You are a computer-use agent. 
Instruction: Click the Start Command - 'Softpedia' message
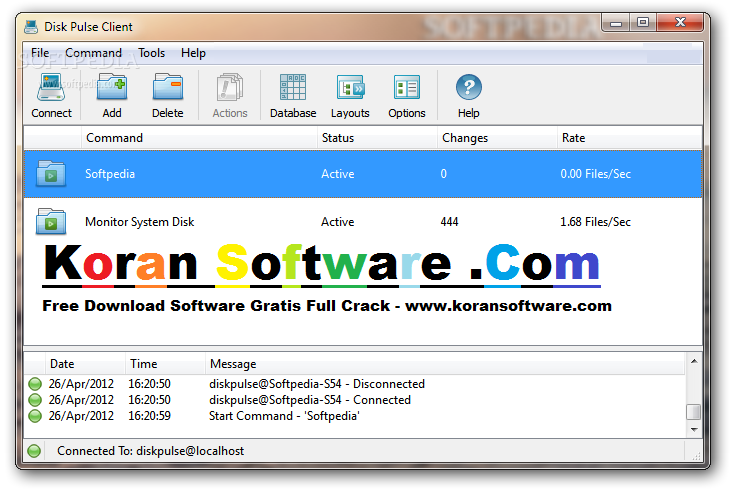(x=284, y=415)
